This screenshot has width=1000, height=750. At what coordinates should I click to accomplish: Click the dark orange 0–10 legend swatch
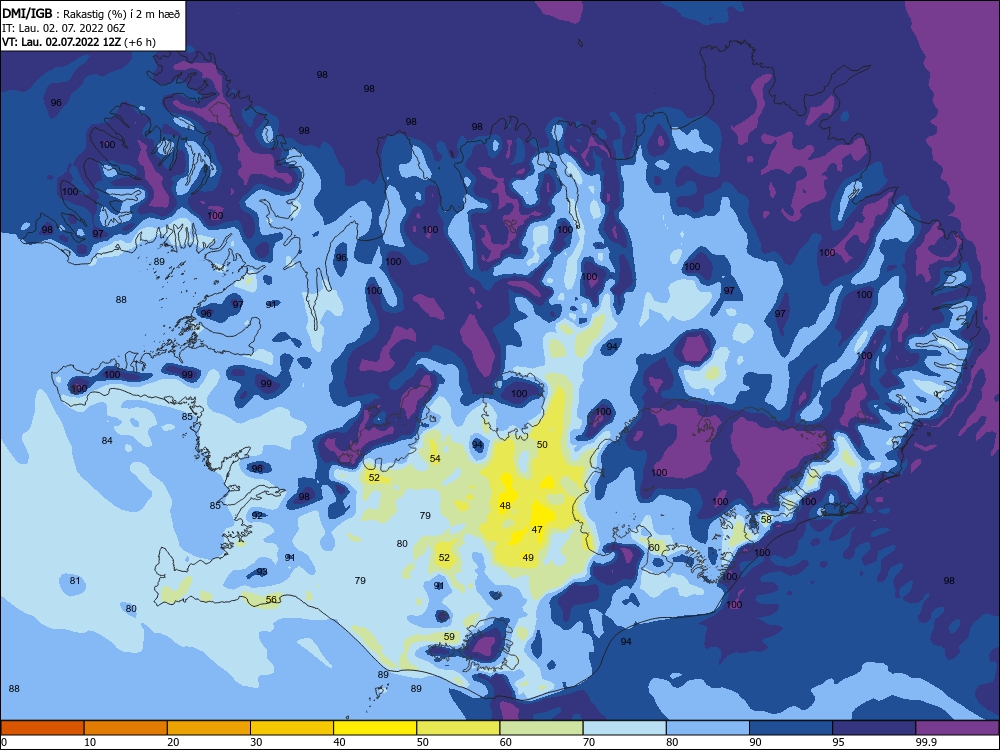pos(42,728)
